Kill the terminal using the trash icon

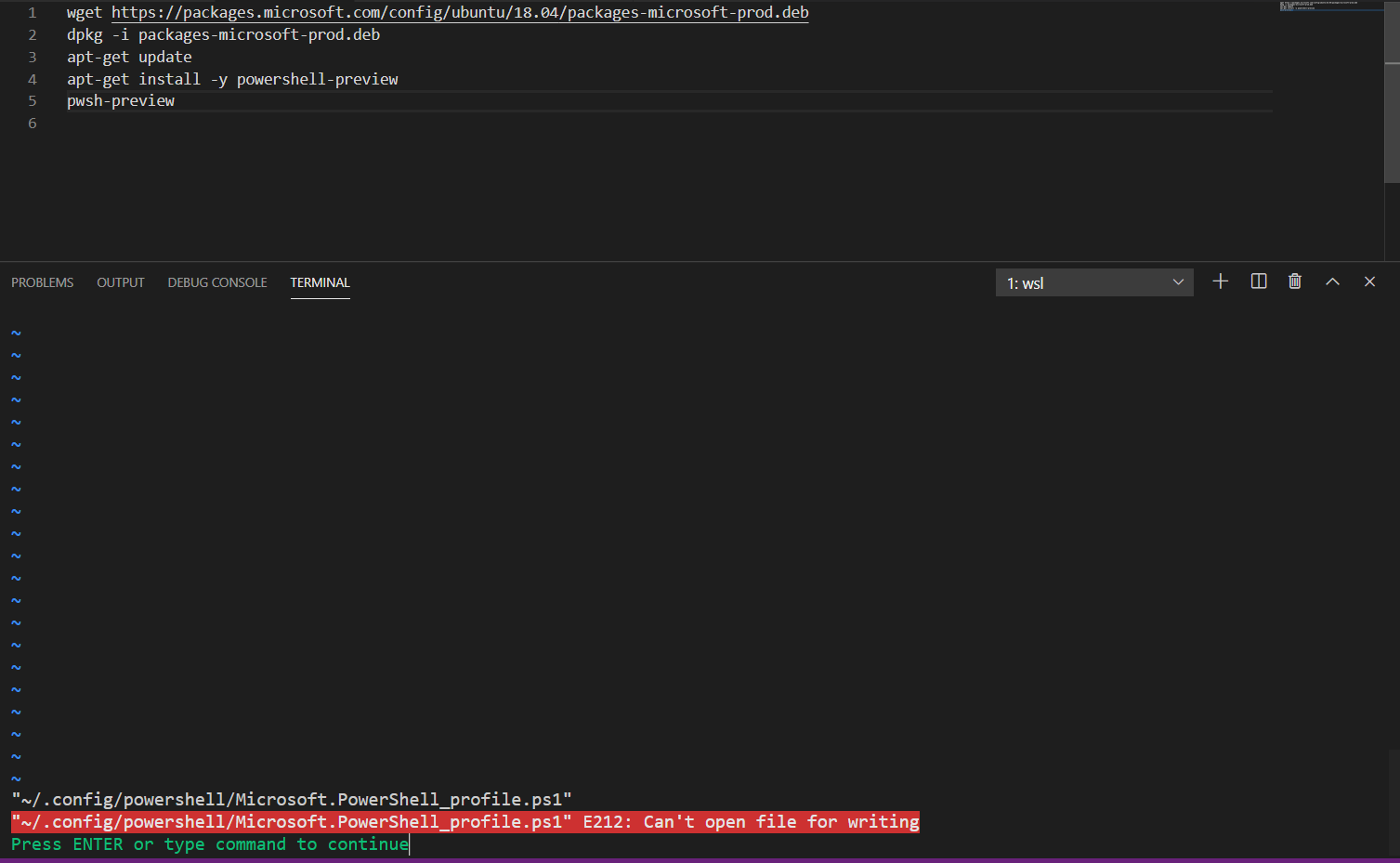[x=1295, y=281]
